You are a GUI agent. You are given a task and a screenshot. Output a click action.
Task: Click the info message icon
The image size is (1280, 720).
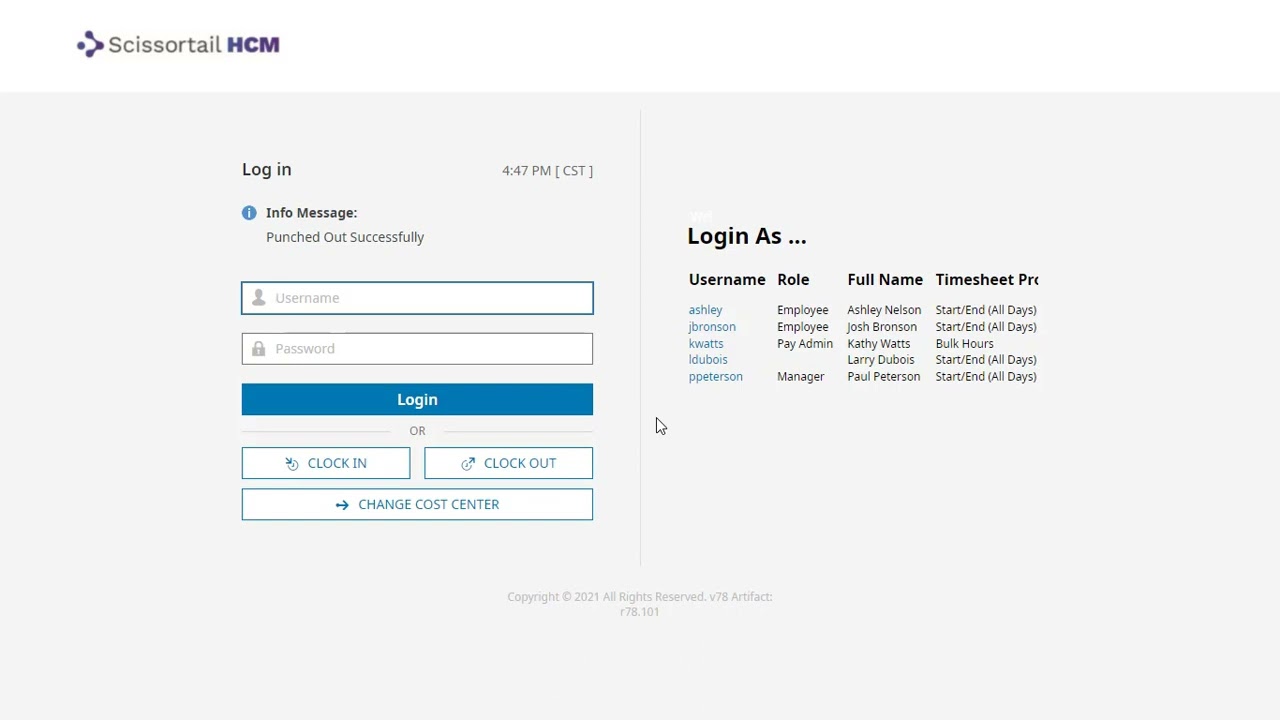[x=249, y=213]
